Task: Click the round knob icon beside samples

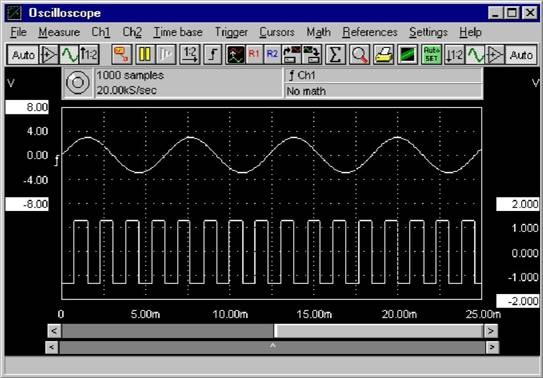Action: (78, 83)
